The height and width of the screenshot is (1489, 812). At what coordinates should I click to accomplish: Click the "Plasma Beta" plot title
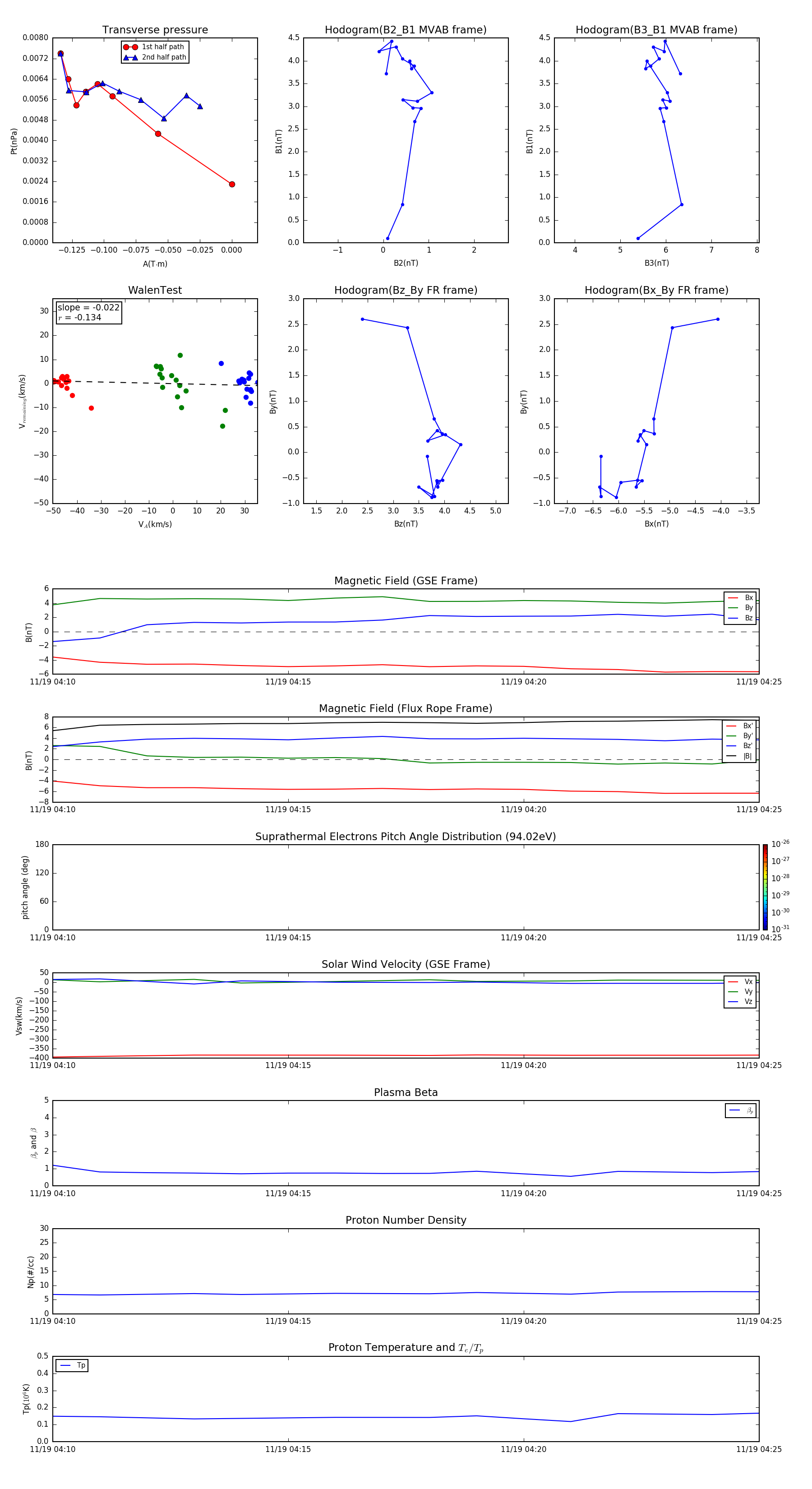(x=406, y=1092)
